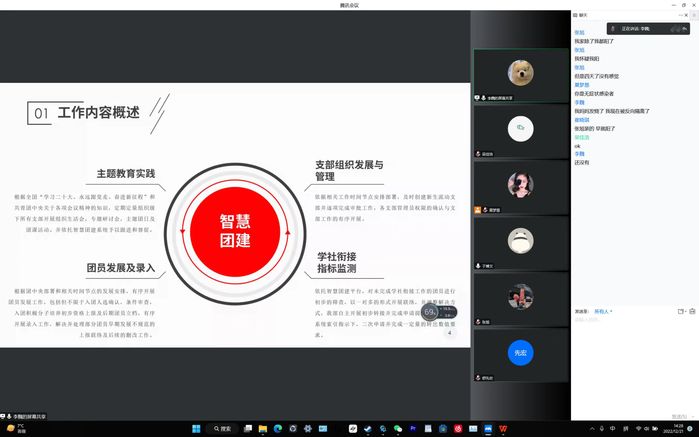Screen dimensions: 699x437
Task: Click the chat bubble icon beside 聊天 title
Action: 576,15
